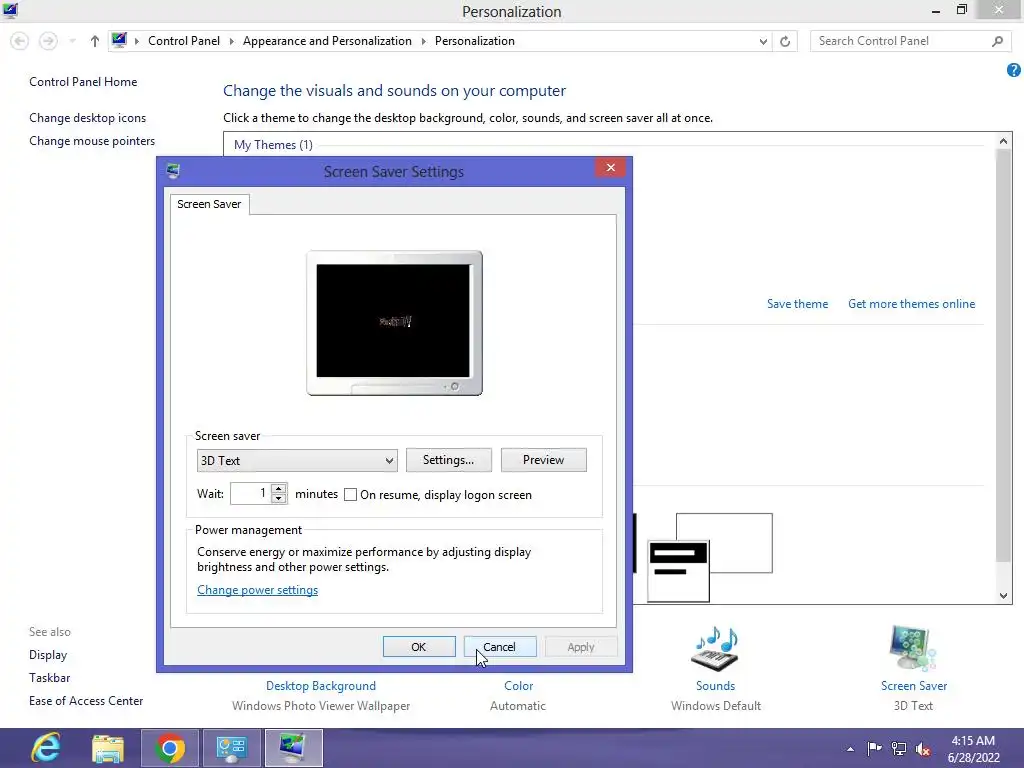
Task: Open Display under See also
Action: [x=48, y=654]
